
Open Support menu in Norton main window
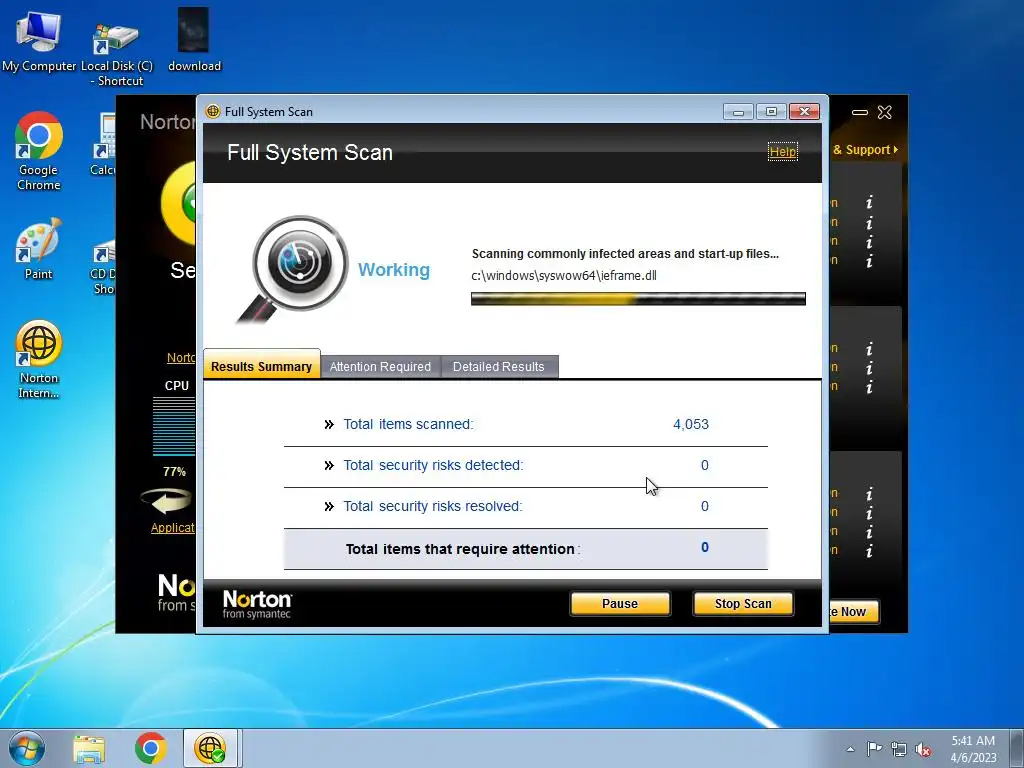(865, 150)
